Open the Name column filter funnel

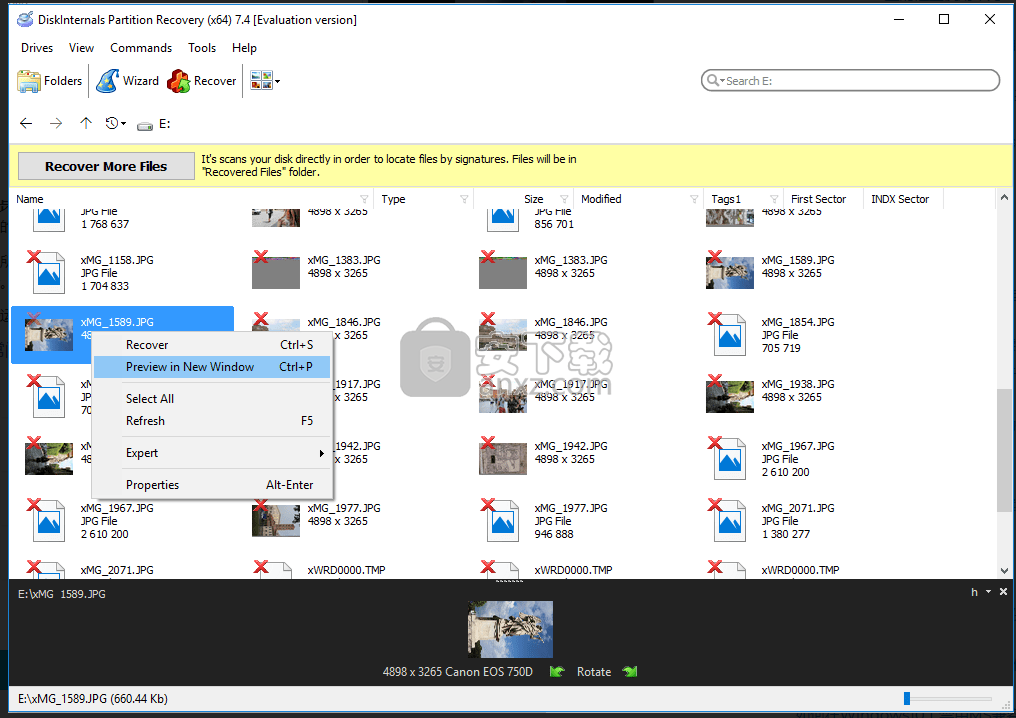[364, 199]
